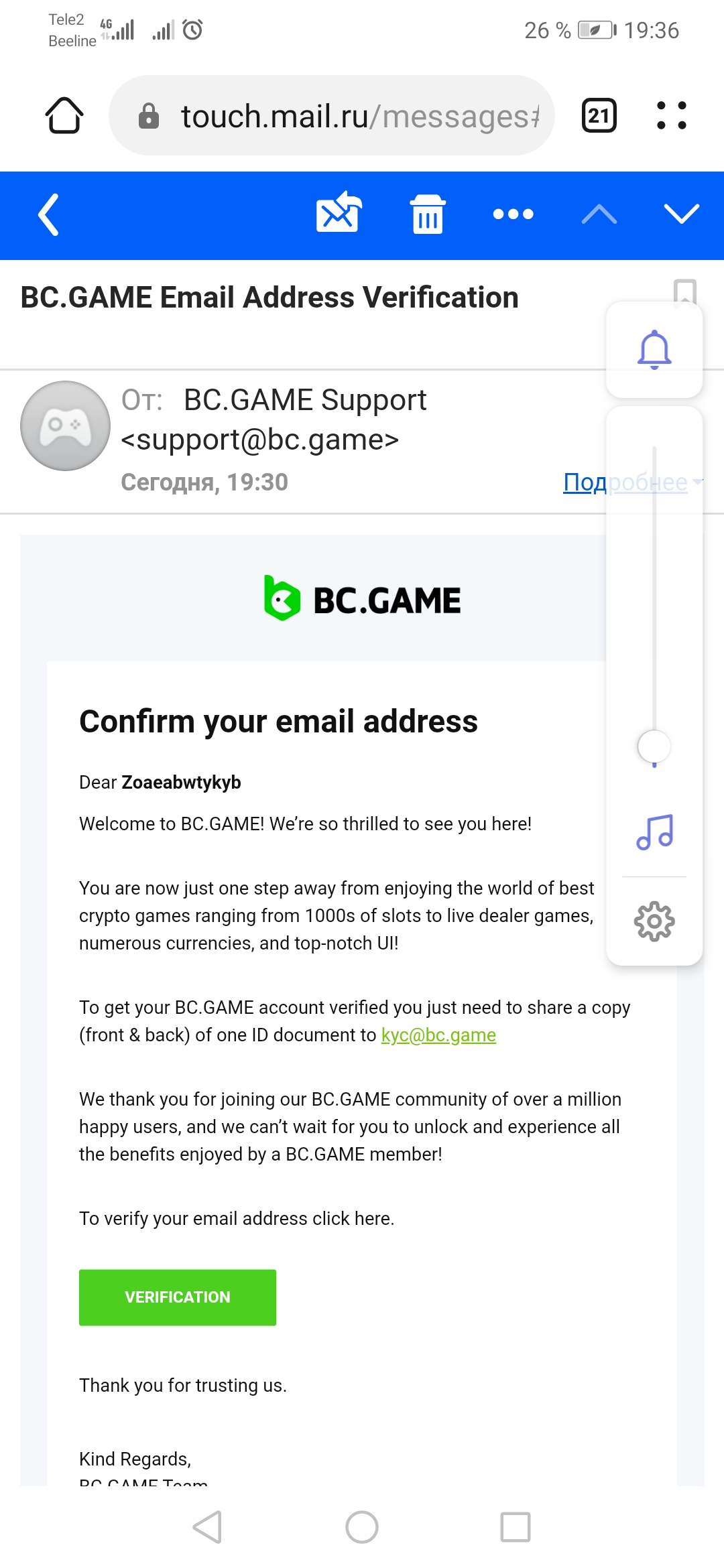The height and width of the screenshot is (1568, 724).
Task: Tap the browser home icon
Action: (x=64, y=115)
